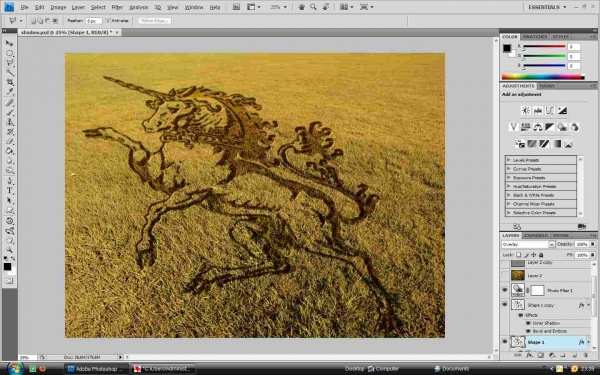Viewport: 600px width, 375px height.
Task: Switch to the Swatches tab
Action: [x=535, y=37]
